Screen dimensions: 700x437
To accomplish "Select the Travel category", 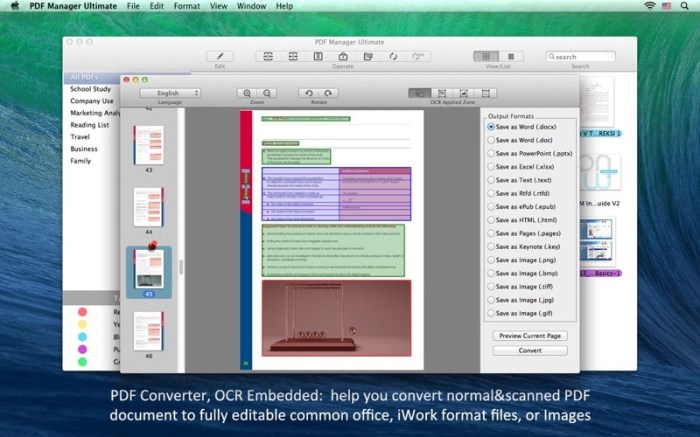I will pos(80,137).
